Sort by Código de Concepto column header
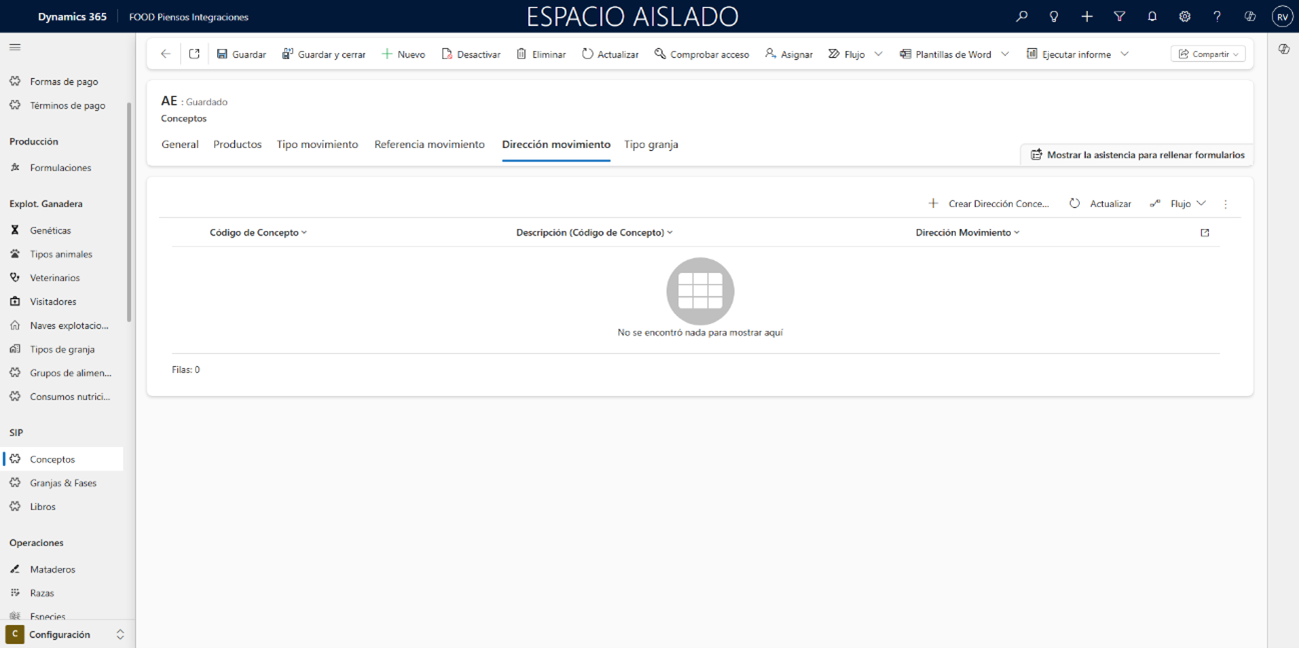This screenshot has height=648, width=1299. (258, 232)
